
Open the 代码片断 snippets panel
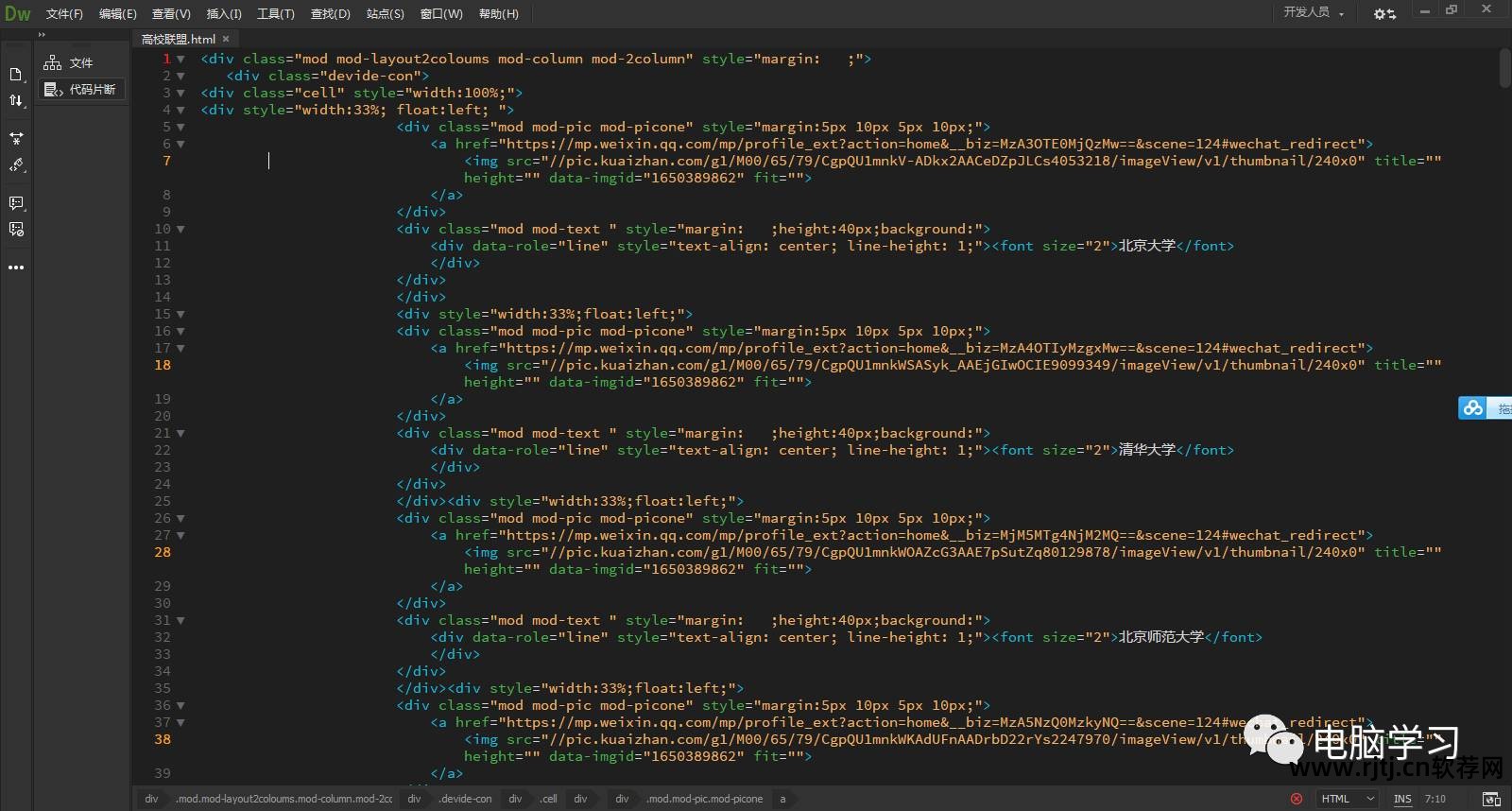pos(83,89)
